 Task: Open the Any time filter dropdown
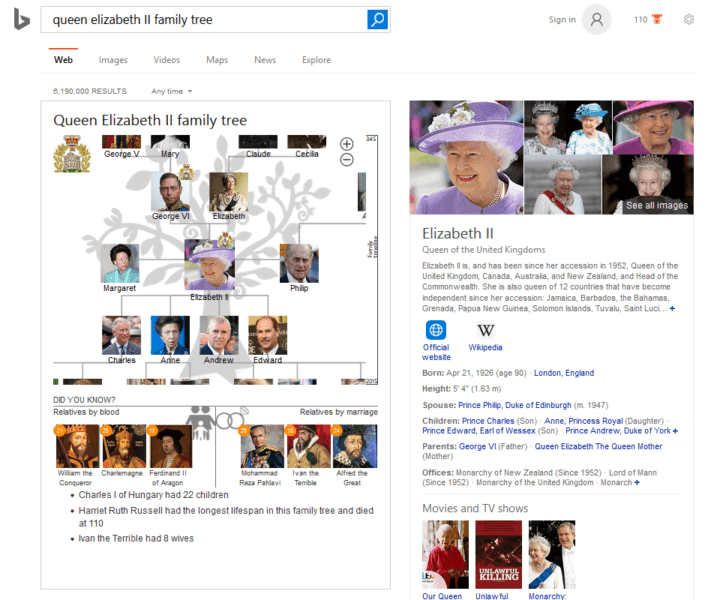point(172,91)
